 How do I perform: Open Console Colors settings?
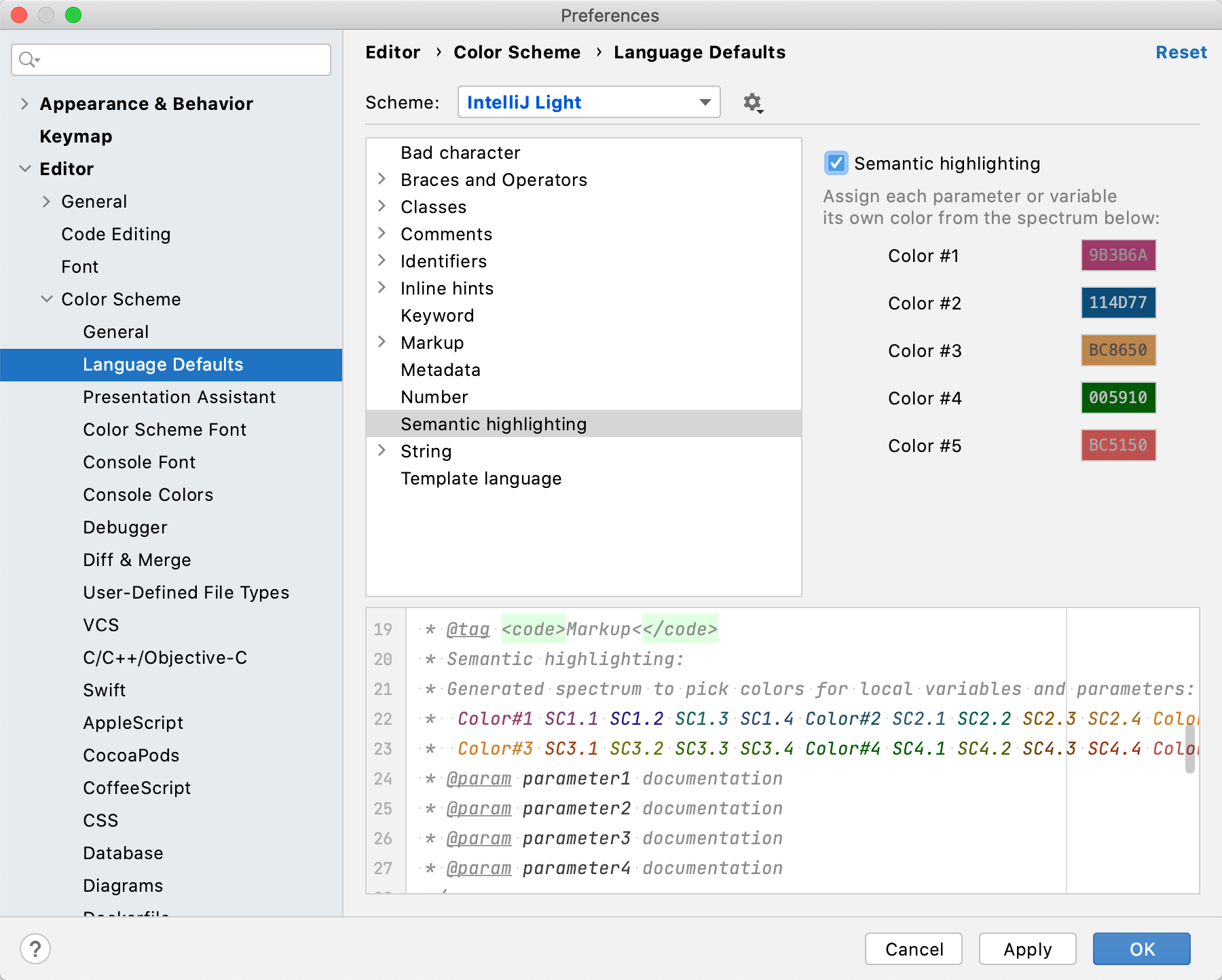click(147, 494)
